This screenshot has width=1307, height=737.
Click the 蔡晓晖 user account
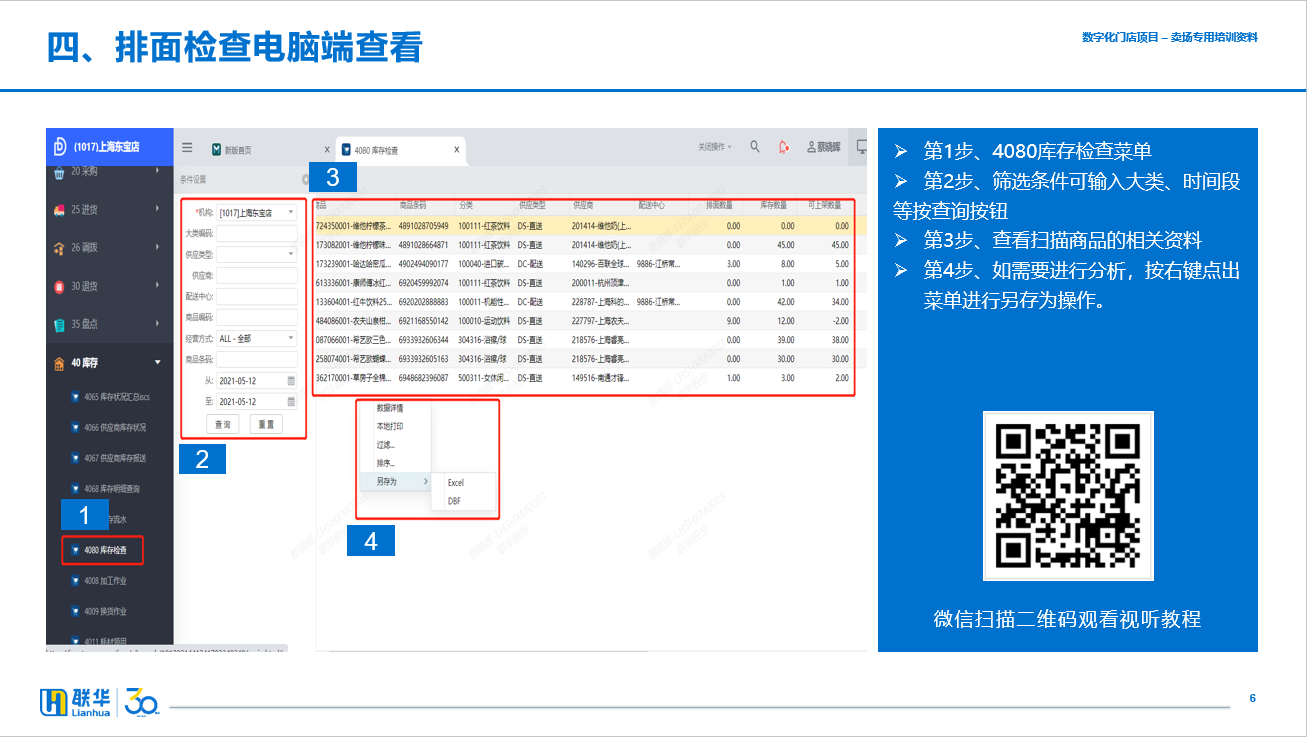[x=823, y=147]
